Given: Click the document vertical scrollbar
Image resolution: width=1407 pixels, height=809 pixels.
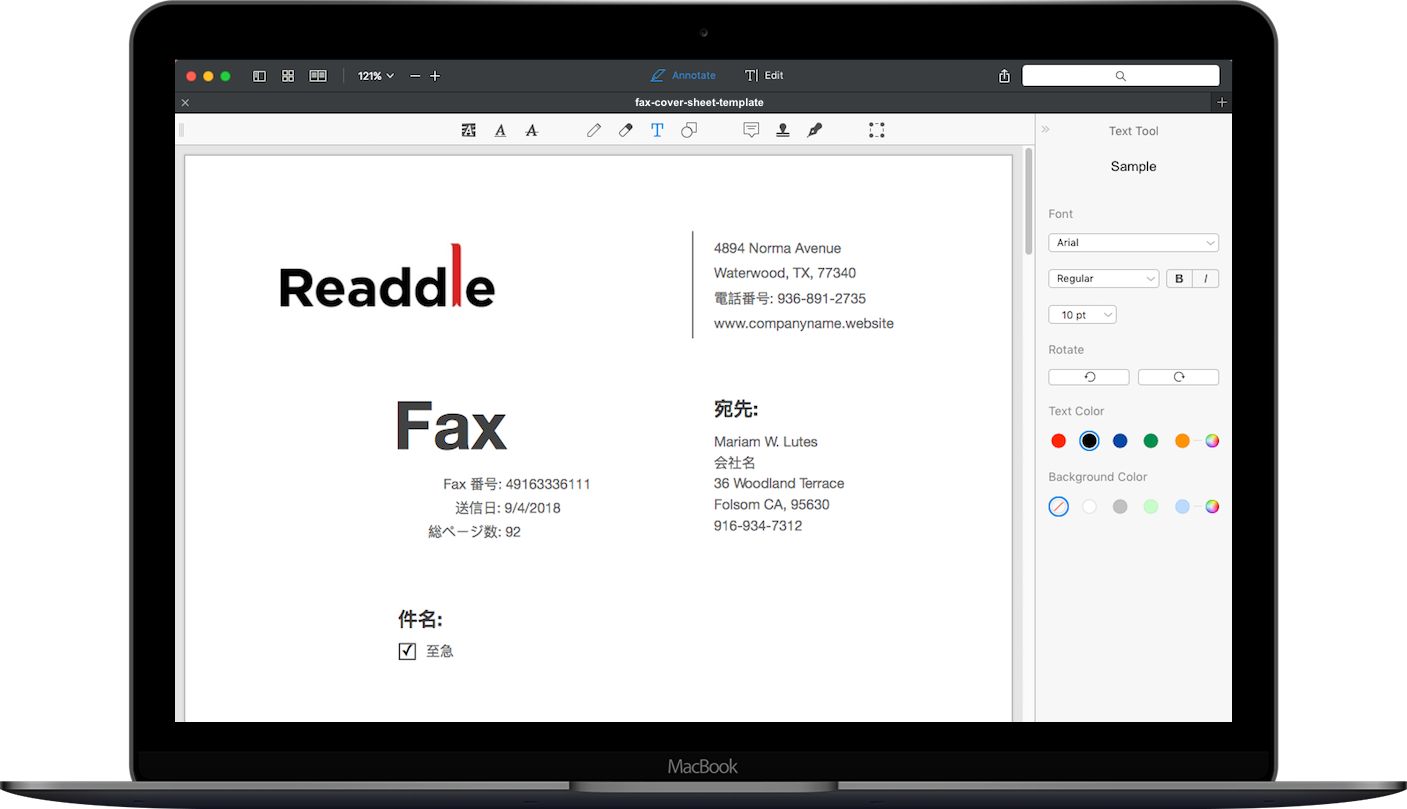Looking at the screenshot, I should coord(1028,203).
